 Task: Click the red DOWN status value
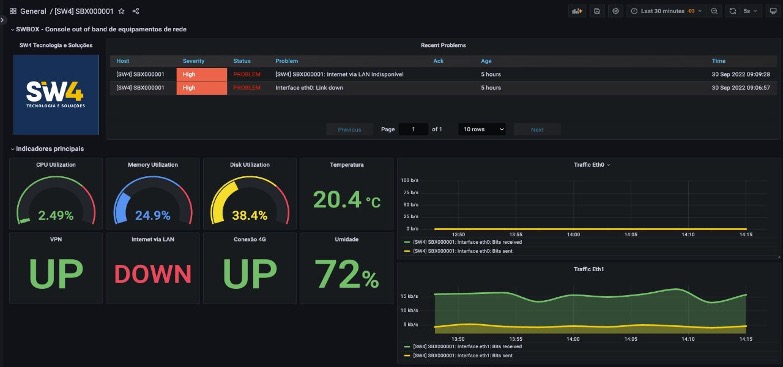153,274
